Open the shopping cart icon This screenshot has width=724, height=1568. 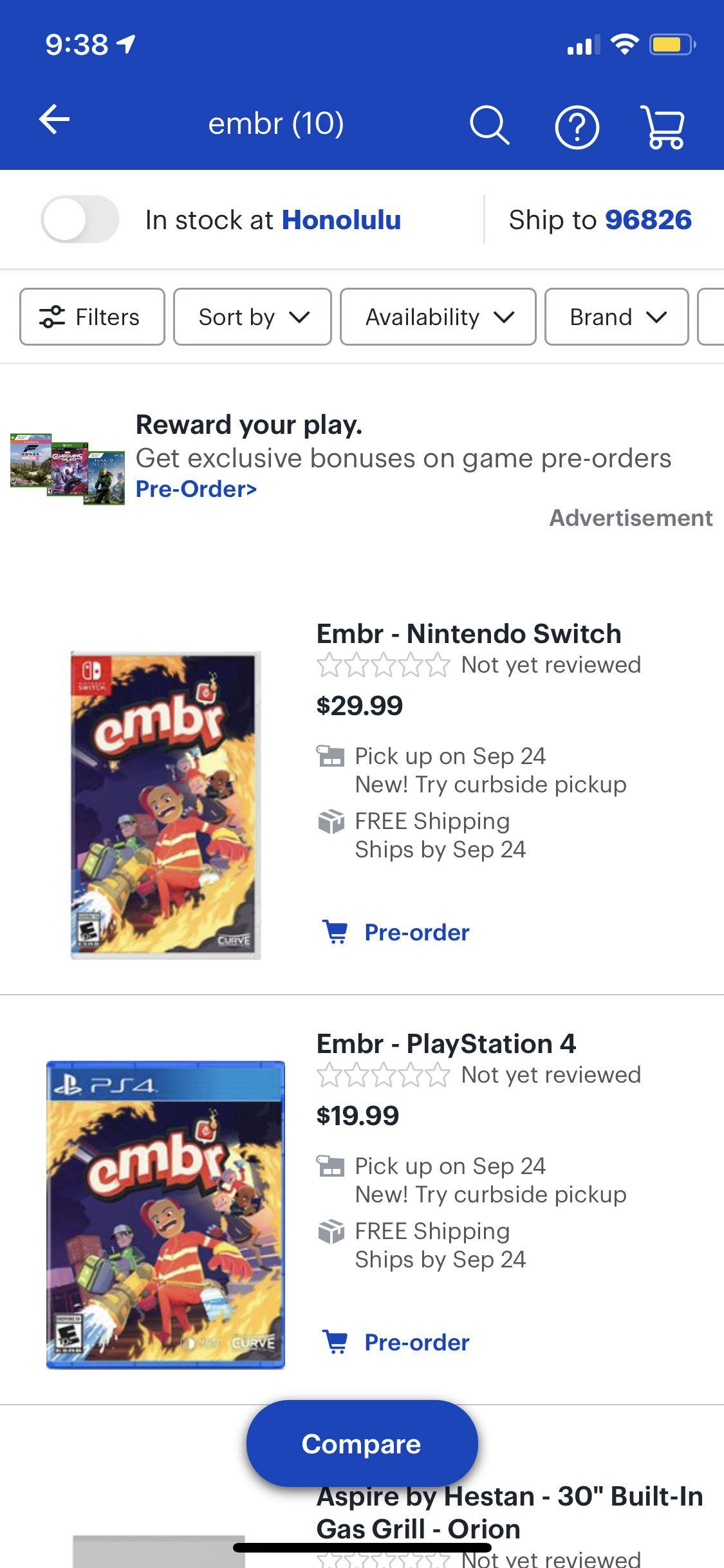point(663,127)
